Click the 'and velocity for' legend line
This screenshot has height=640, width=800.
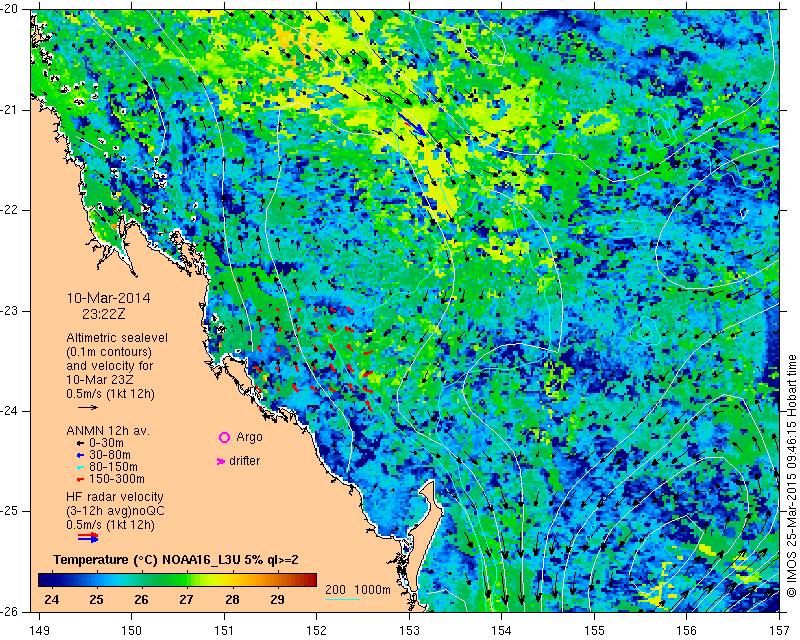click(110, 366)
